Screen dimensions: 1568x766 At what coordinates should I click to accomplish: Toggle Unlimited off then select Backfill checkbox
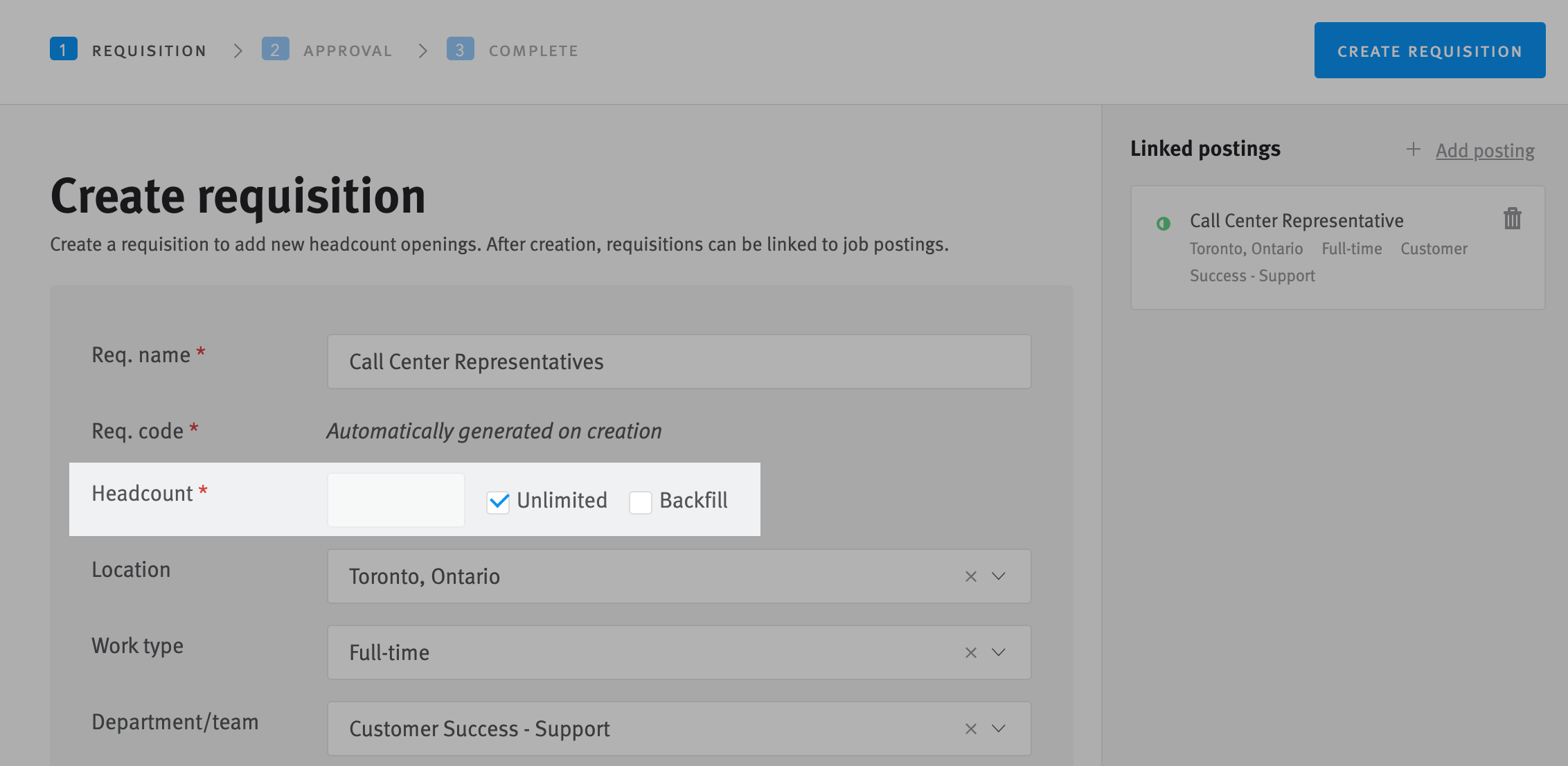point(640,501)
